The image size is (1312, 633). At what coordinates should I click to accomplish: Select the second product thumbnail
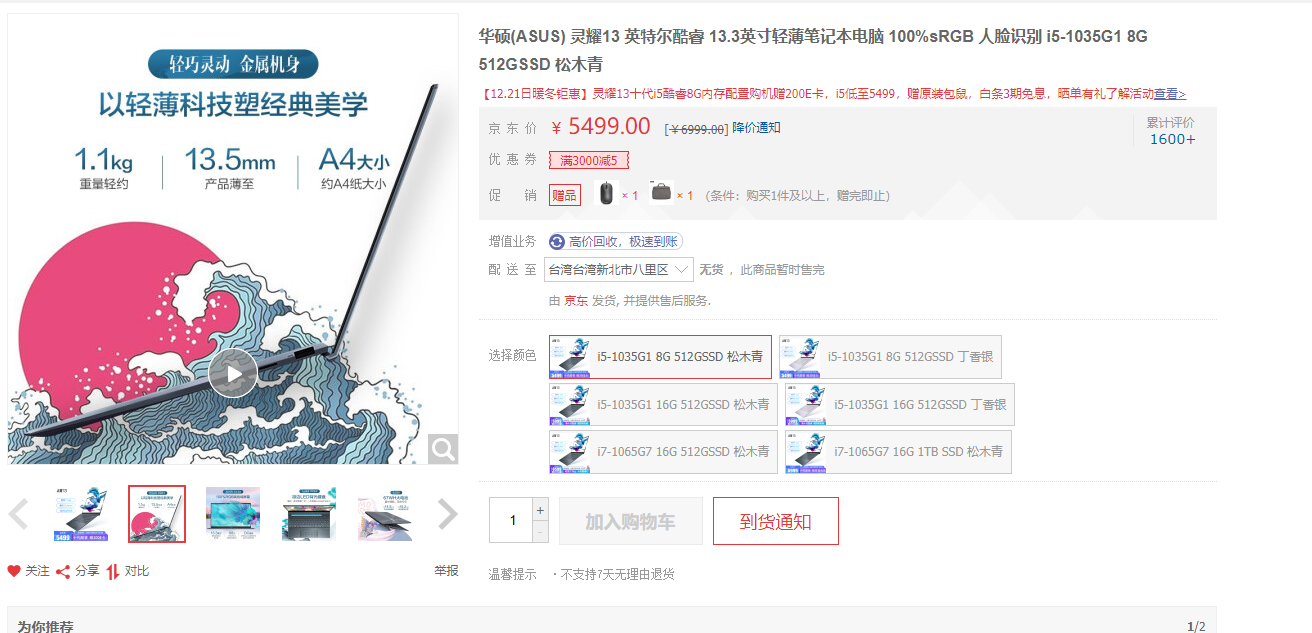click(157, 514)
